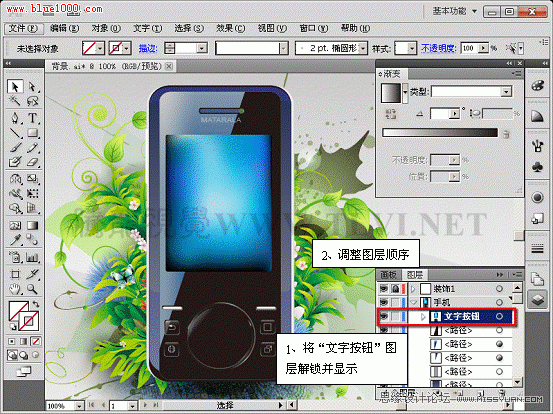The image size is (553, 414).
Task: Open the Color panel from dock
Action: 537,86
